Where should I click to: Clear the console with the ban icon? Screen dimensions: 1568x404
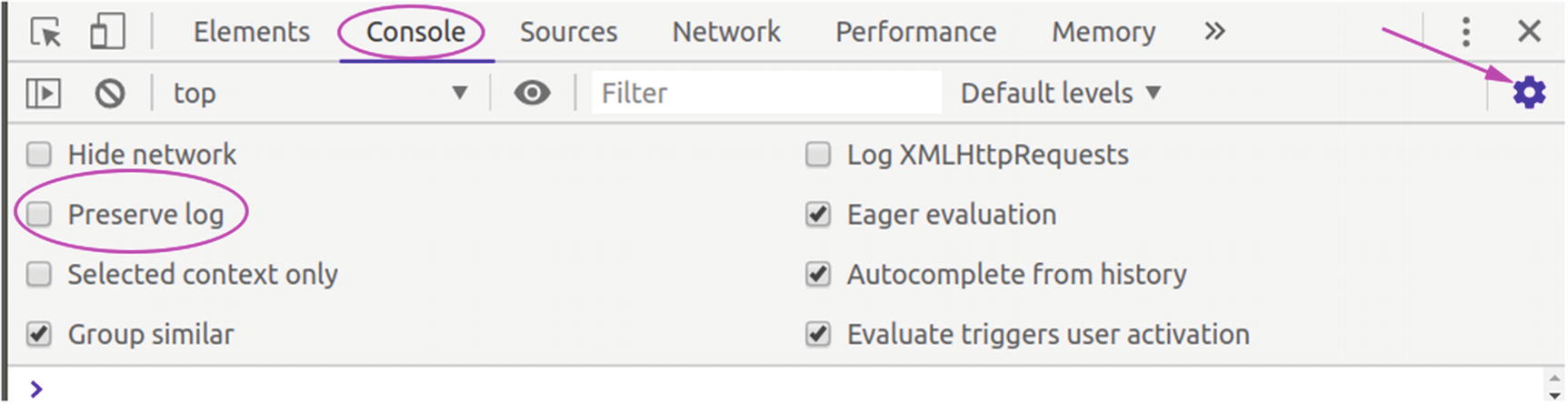pos(110,93)
